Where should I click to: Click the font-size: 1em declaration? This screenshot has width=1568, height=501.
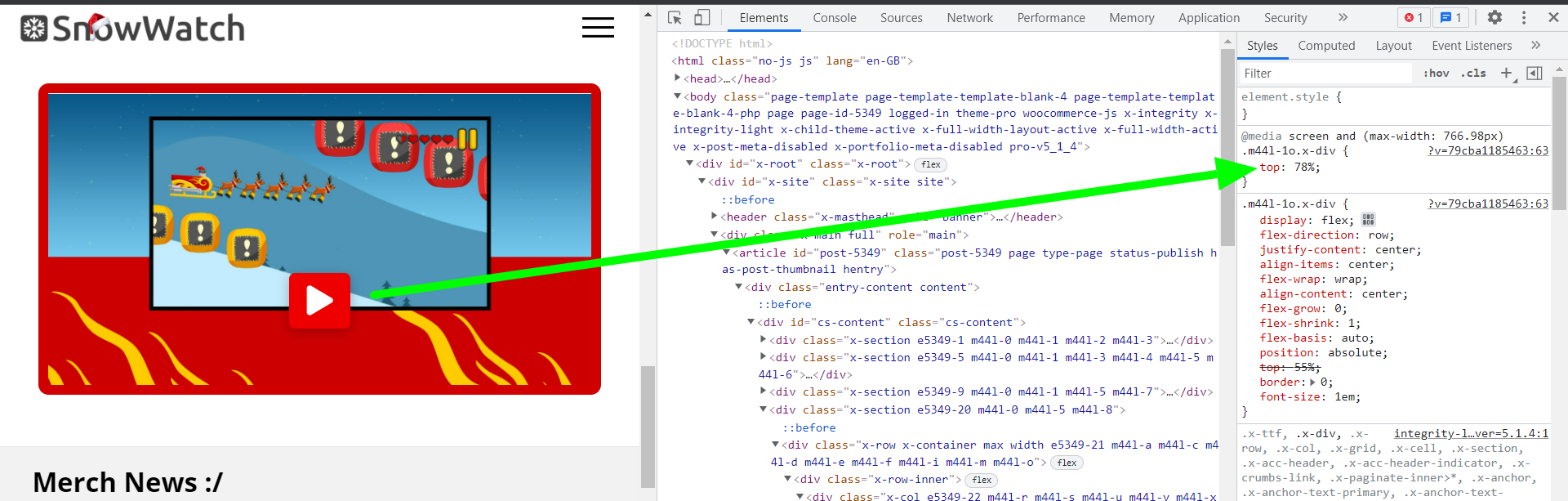pos(1310,397)
